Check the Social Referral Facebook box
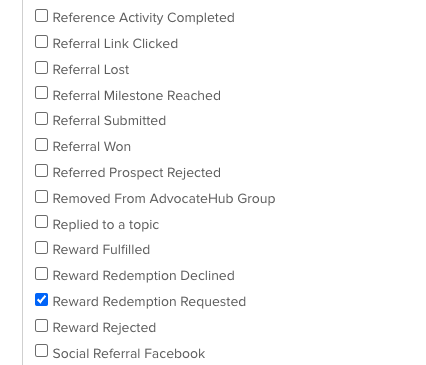This screenshot has height=365, width=426. 41,351
